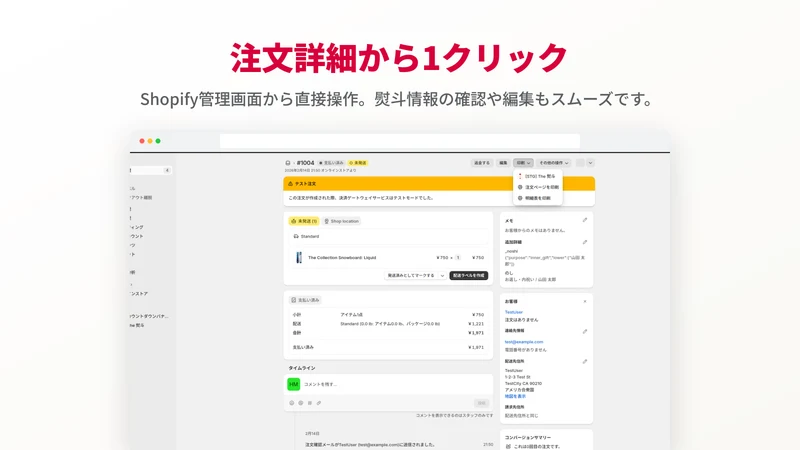
Task: Edit 配送先住所 with its pencil icon
Action: (x=585, y=362)
